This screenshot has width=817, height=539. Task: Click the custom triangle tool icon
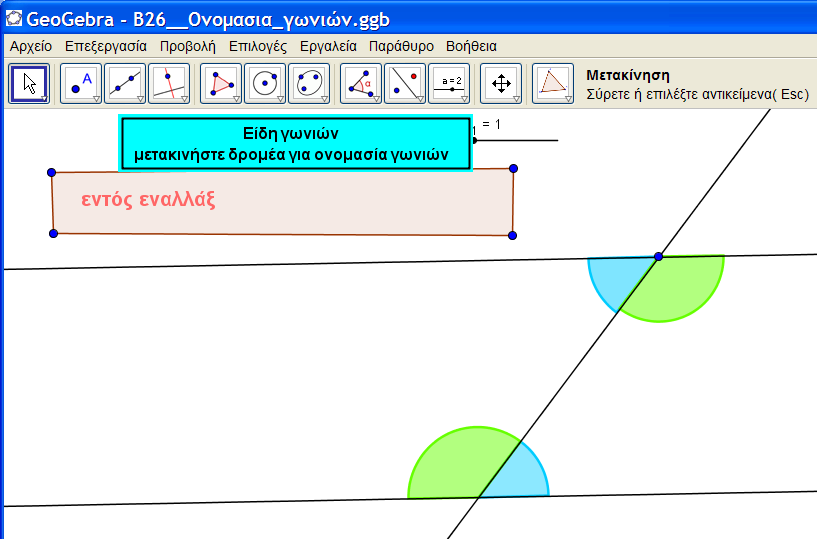coord(553,83)
